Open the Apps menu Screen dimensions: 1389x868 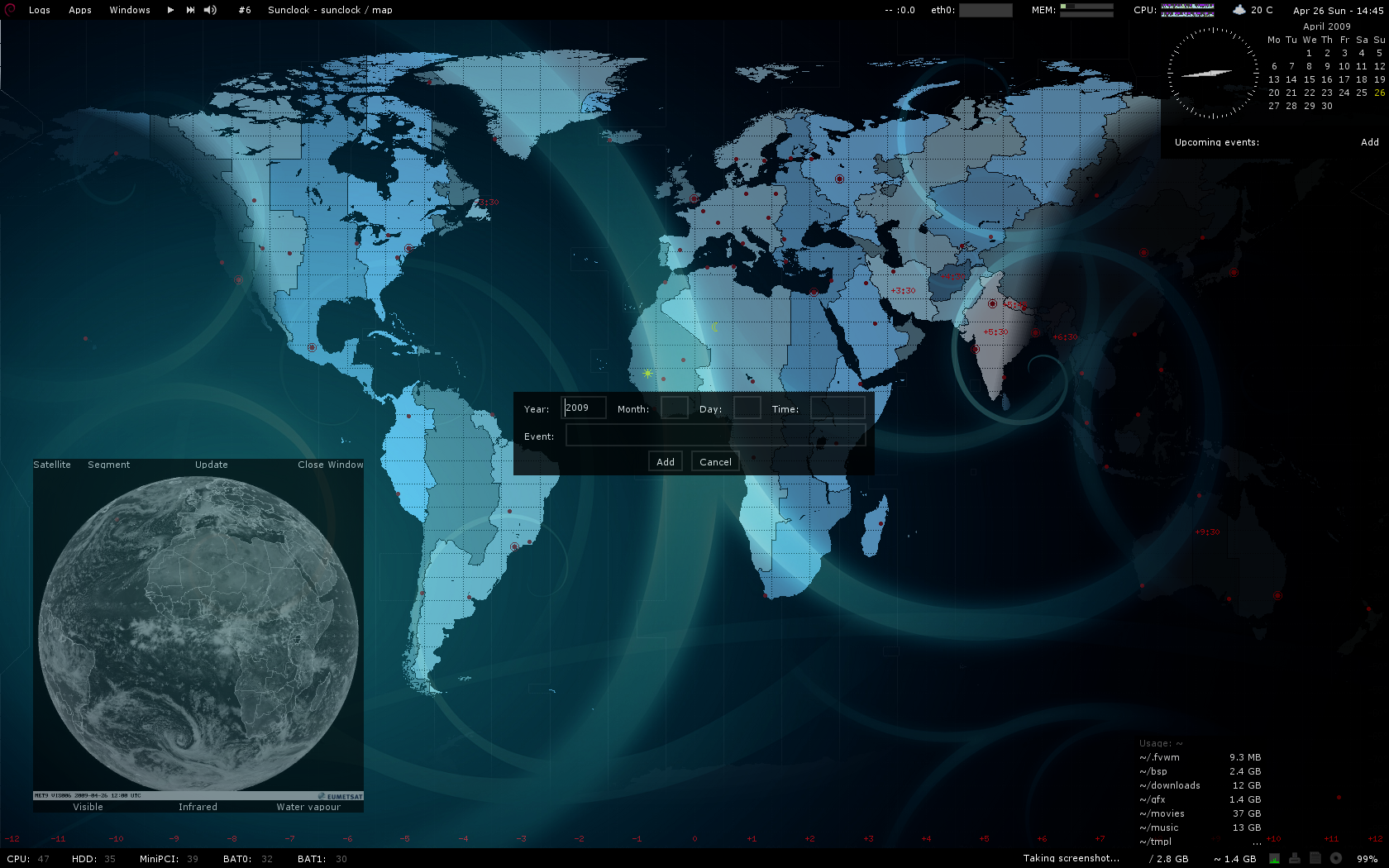point(80,10)
